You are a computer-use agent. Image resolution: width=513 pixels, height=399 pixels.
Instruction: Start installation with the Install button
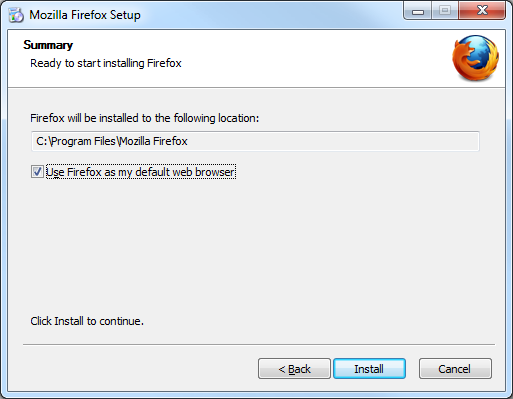click(369, 369)
